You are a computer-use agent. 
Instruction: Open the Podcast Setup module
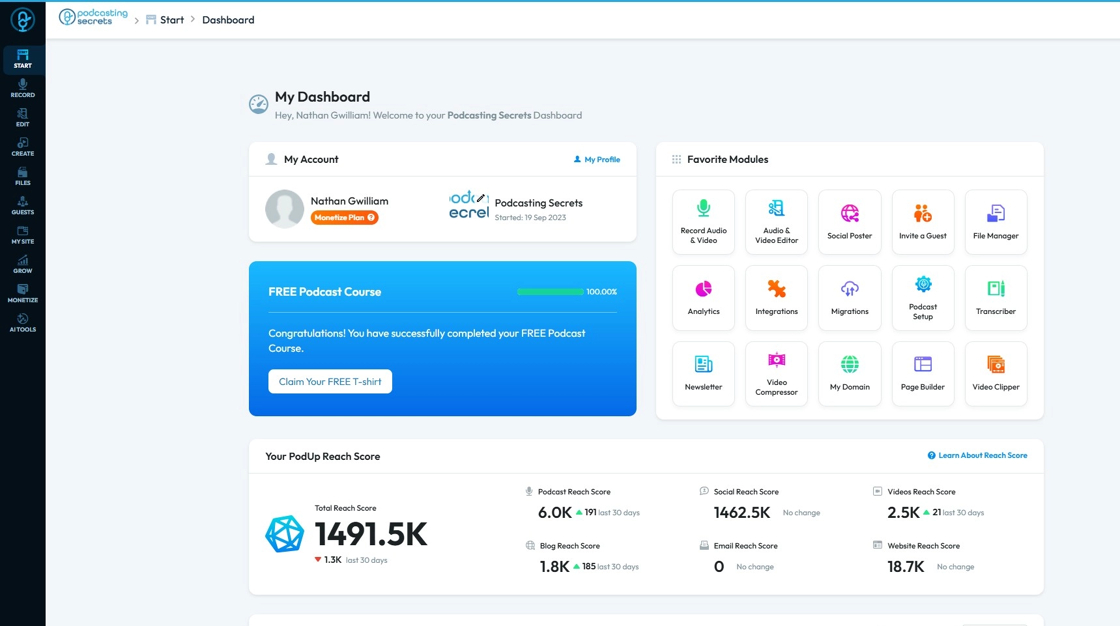pos(923,298)
